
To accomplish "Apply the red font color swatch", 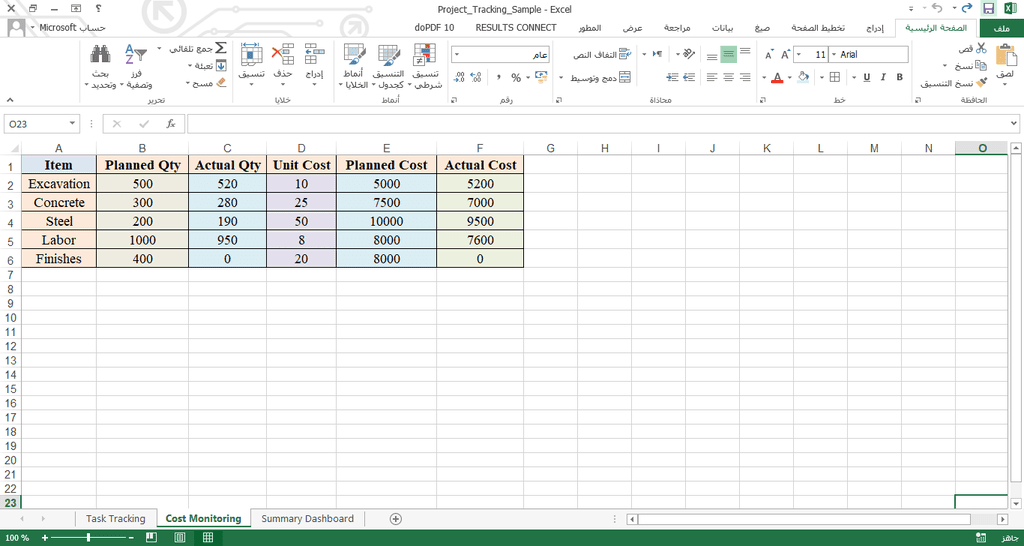I will tap(776, 78).
